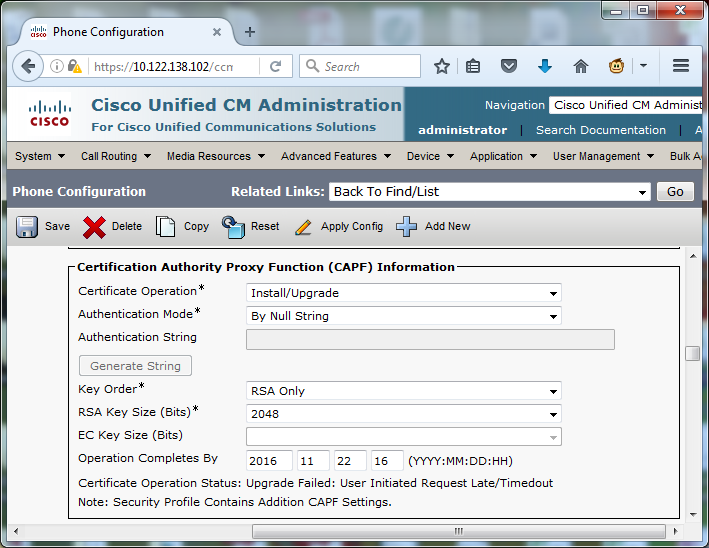The image size is (709, 548).
Task: Click the month field showing 11
Action: 313,461
